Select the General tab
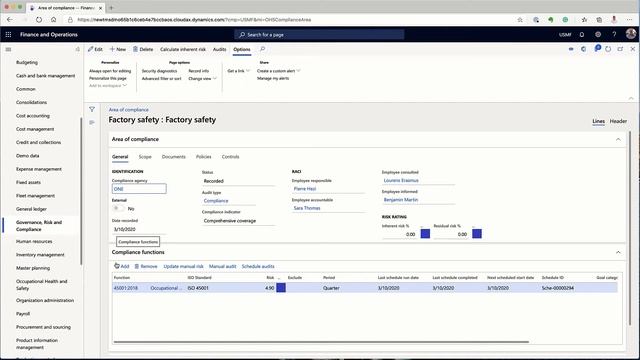The width and height of the screenshot is (640, 360). (120, 157)
